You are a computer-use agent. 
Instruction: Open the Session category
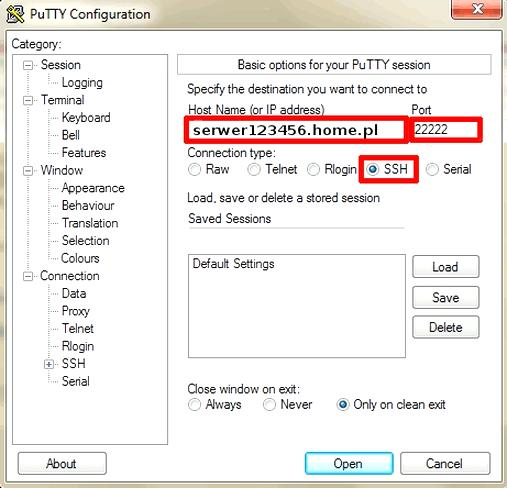61,65
